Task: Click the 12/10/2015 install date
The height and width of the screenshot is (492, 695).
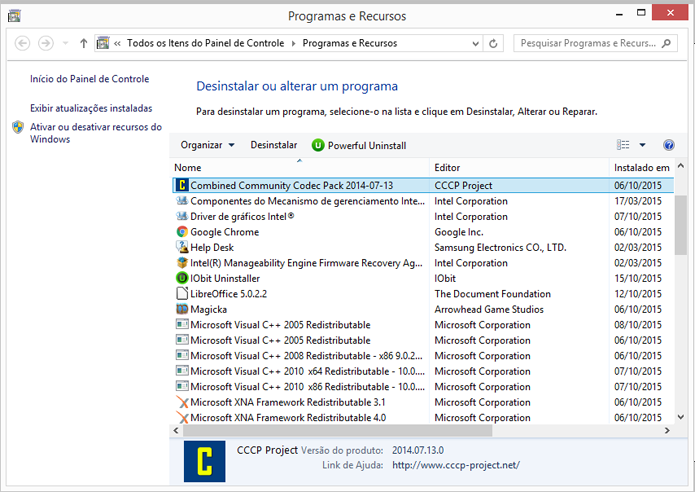Action: point(638,294)
